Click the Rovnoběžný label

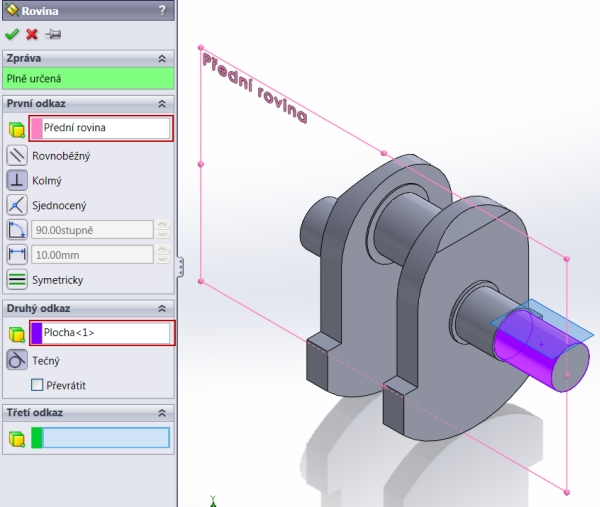click(61, 156)
